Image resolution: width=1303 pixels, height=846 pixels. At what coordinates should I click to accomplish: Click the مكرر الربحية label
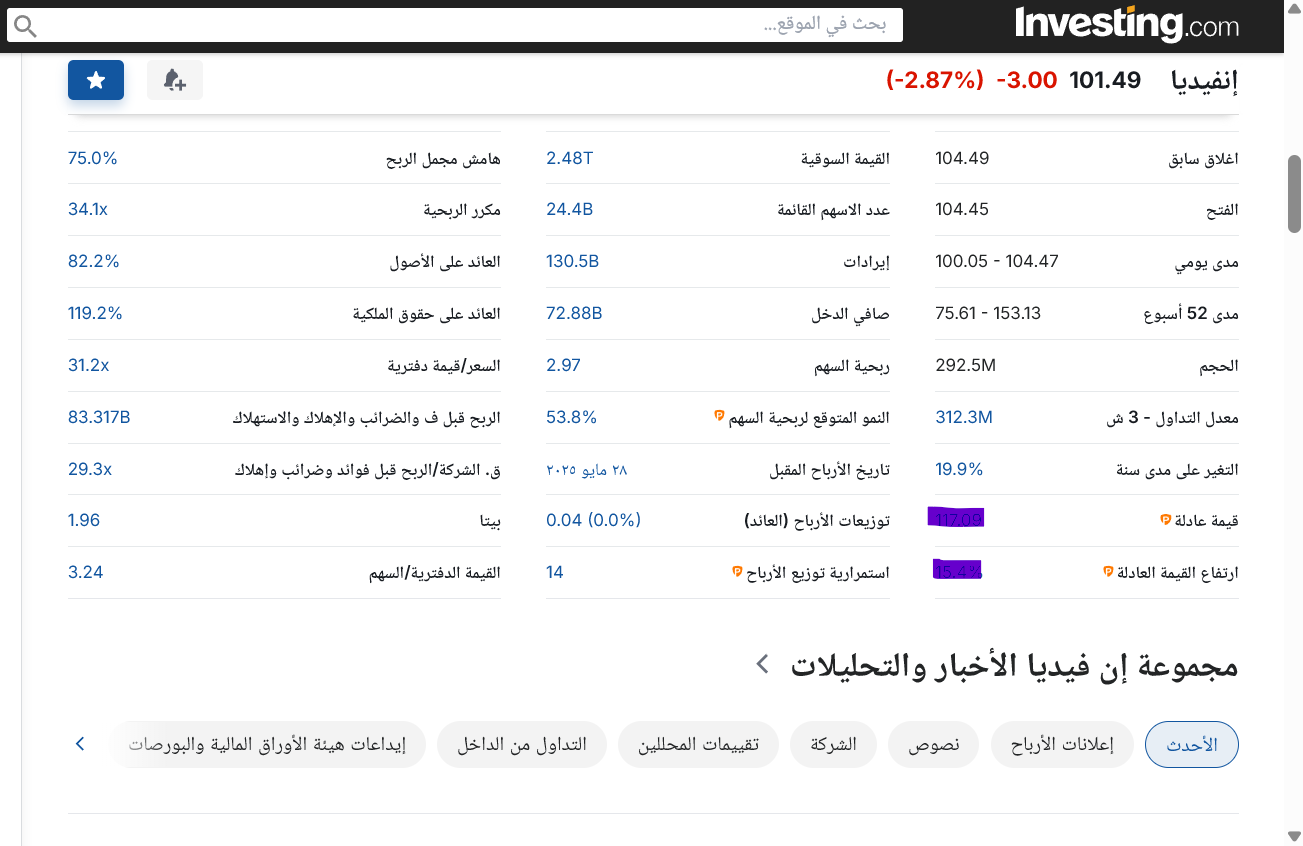click(x=462, y=210)
